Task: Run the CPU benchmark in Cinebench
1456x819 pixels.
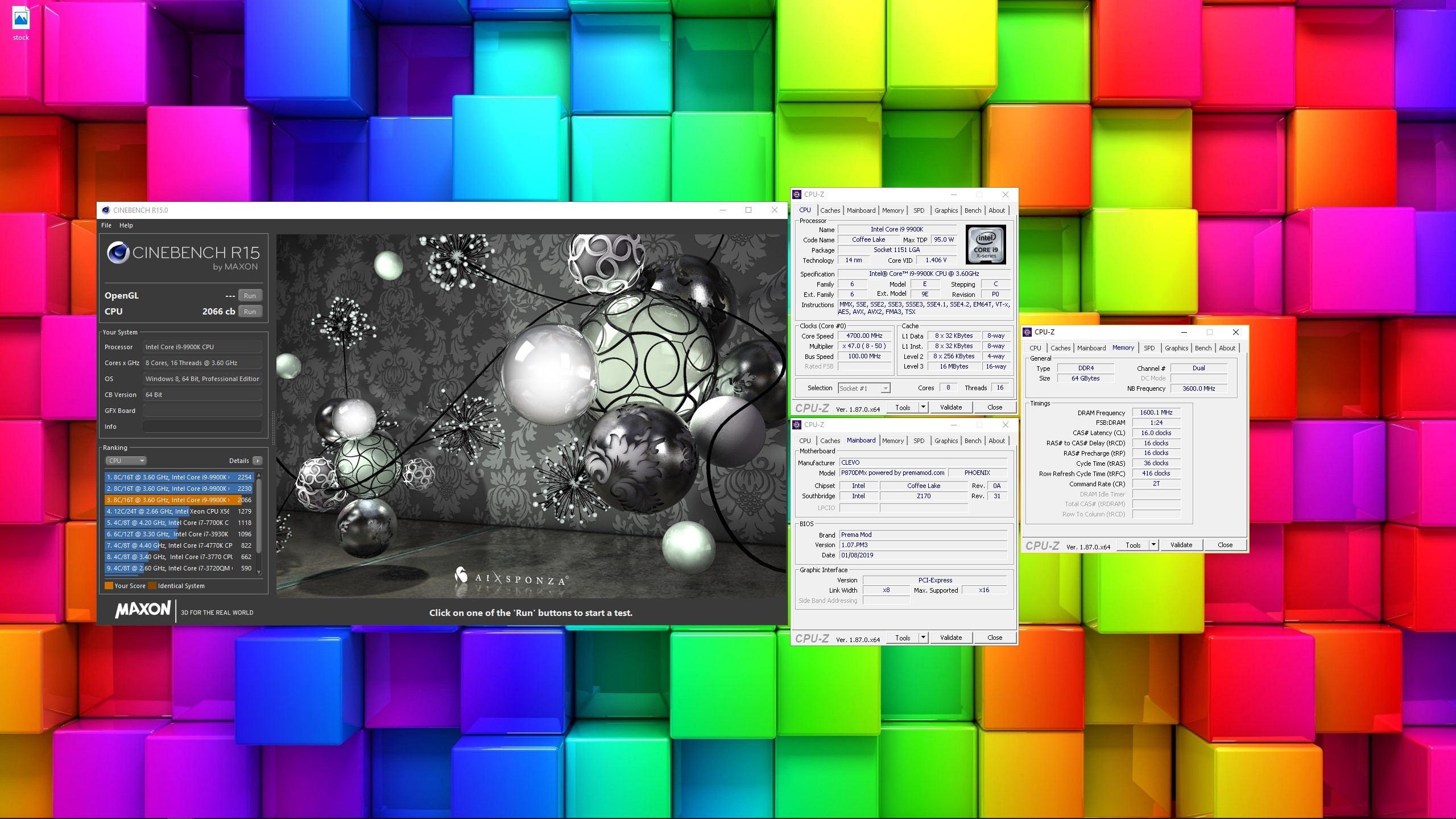Action: point(250,312)
